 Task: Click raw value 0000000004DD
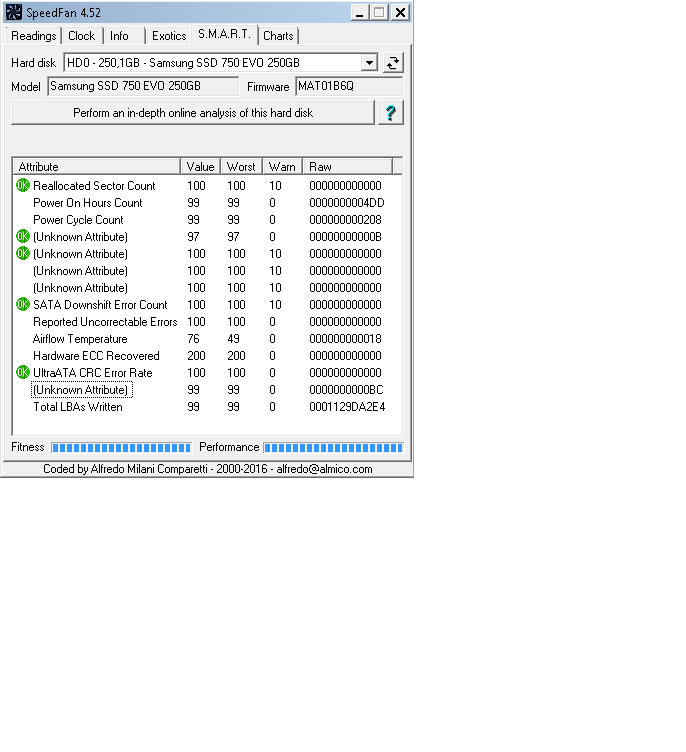pyautogui.click(x=347, y=203)
